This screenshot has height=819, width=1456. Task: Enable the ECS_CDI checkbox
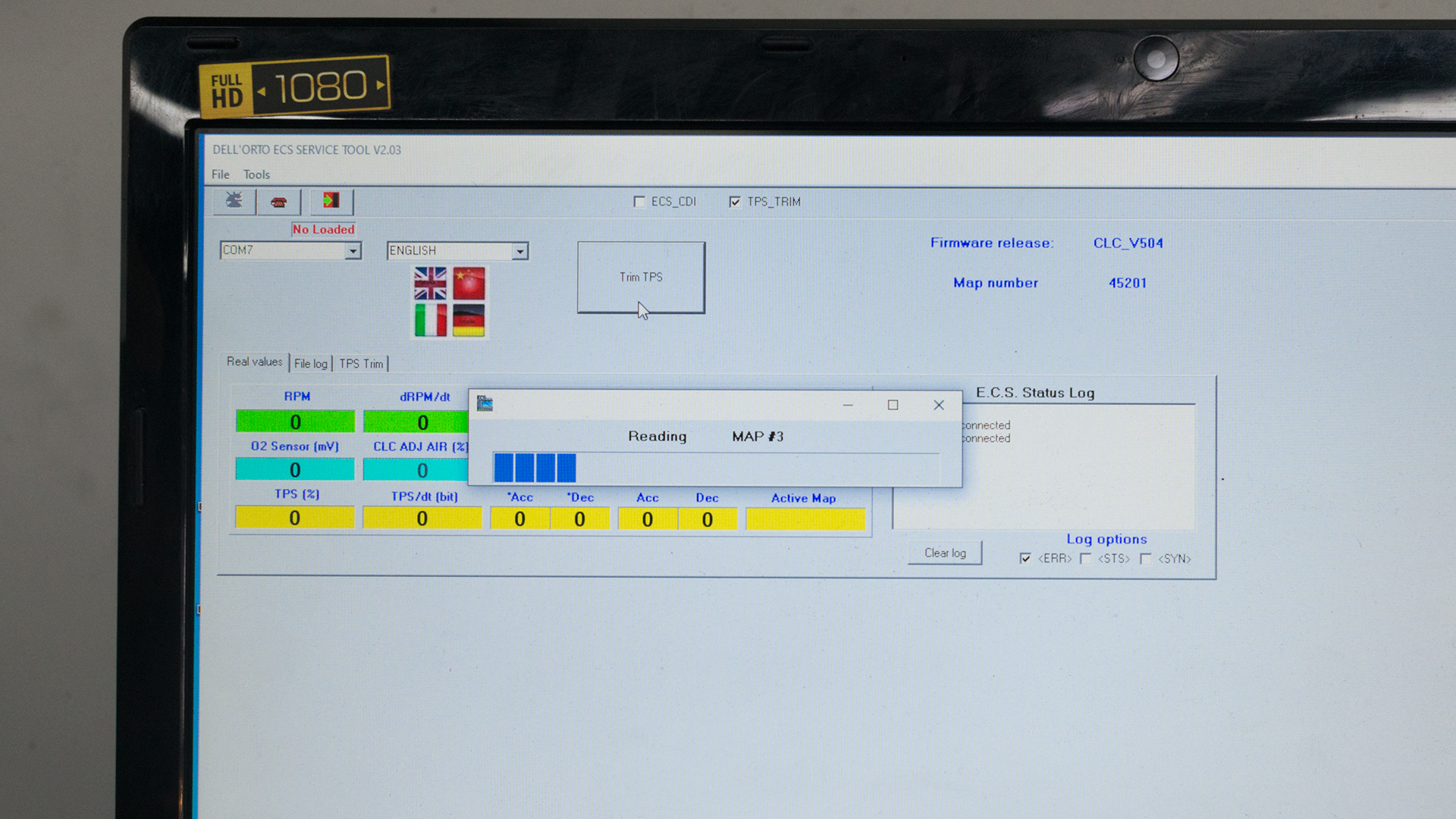[x=639, y=202]
